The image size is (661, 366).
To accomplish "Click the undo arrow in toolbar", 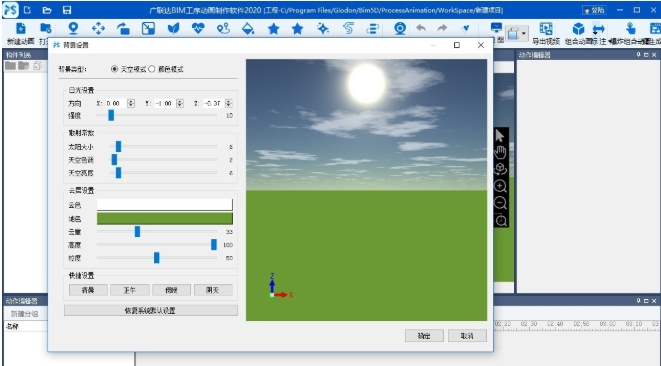I will click(x=421, y=28).
